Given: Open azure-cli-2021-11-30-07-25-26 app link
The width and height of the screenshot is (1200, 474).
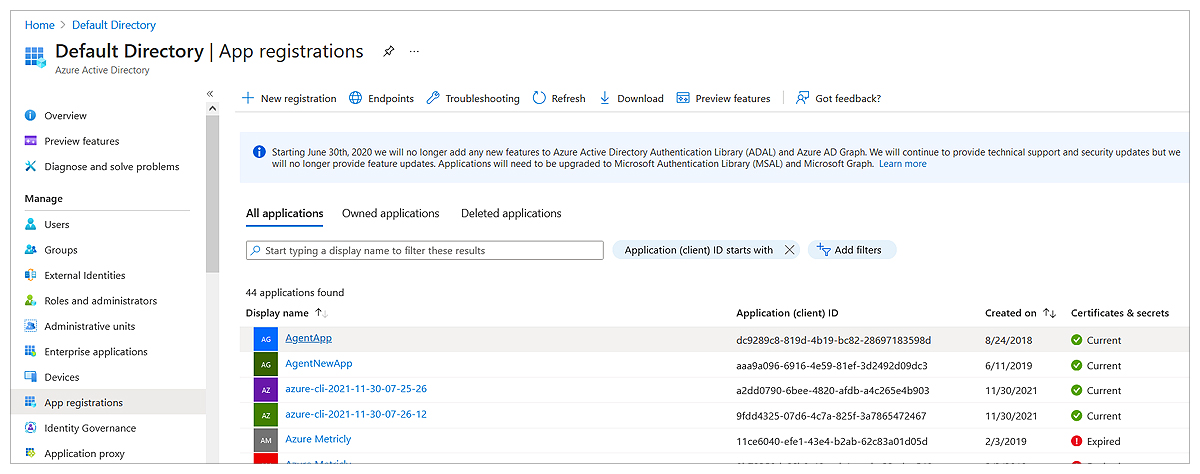Looking at the screenshot, I should coord(356,389).
